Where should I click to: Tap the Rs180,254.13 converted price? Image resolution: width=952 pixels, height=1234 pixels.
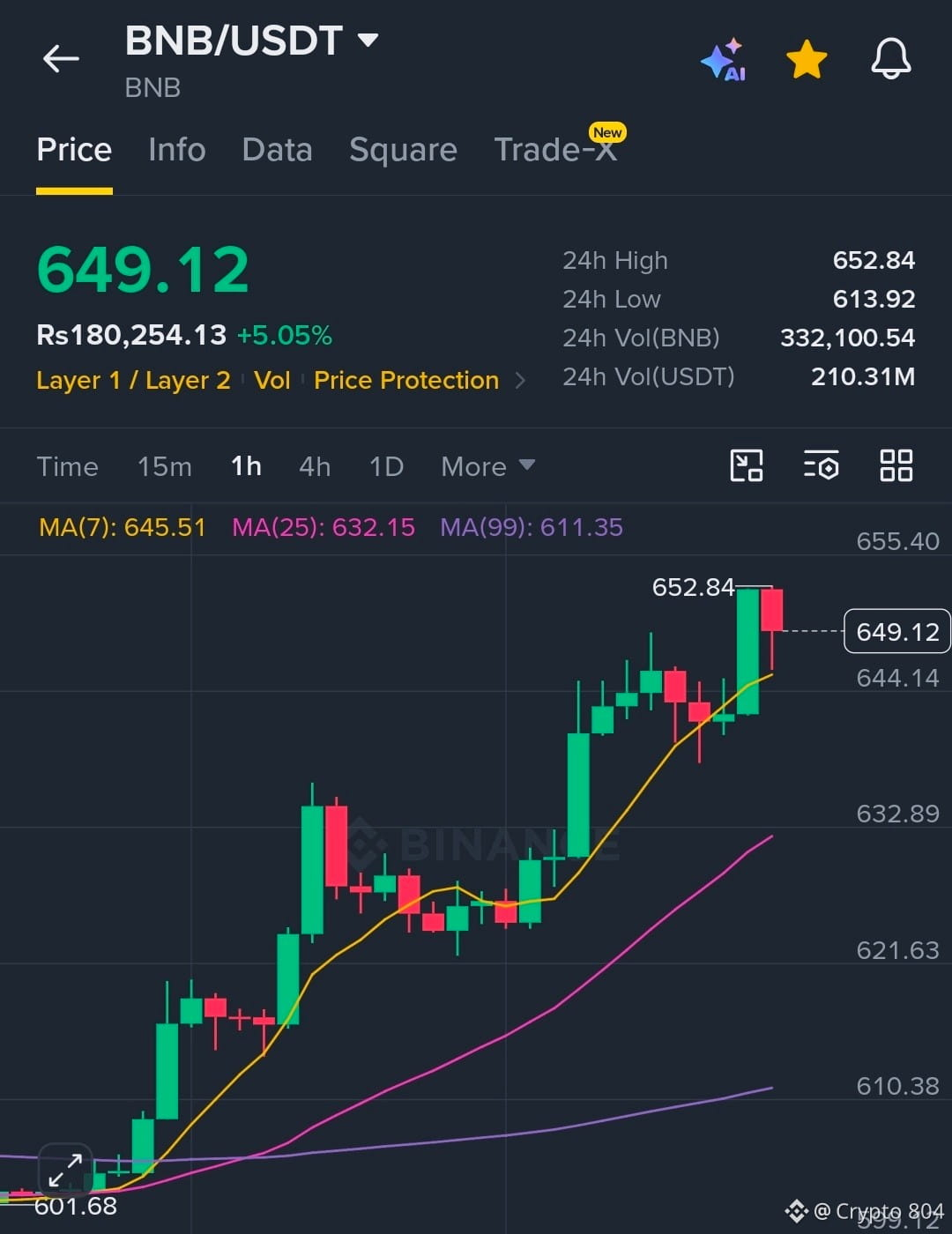131,335
